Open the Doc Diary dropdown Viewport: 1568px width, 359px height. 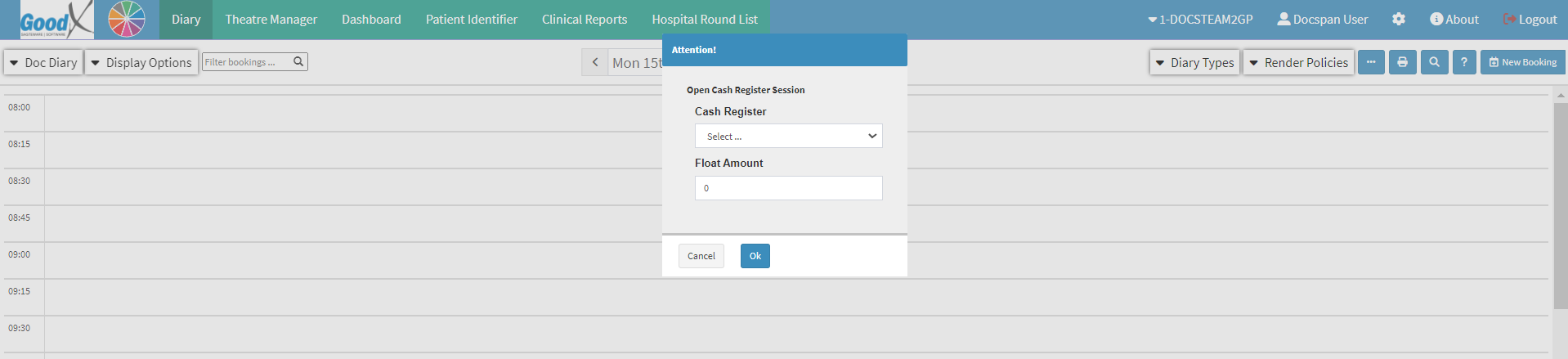43,62
